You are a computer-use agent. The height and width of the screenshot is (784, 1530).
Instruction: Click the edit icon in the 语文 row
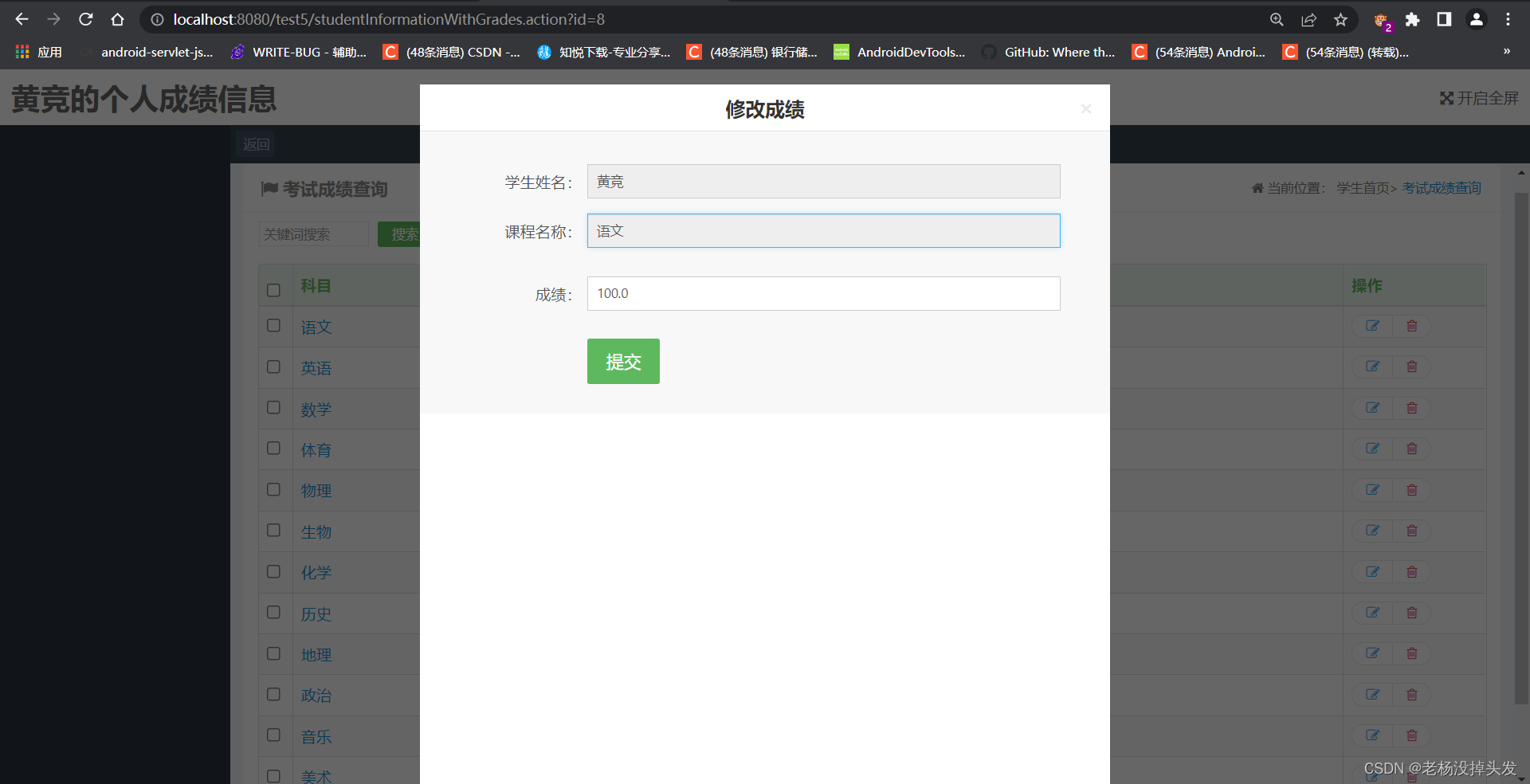[x=1372, y=326]
